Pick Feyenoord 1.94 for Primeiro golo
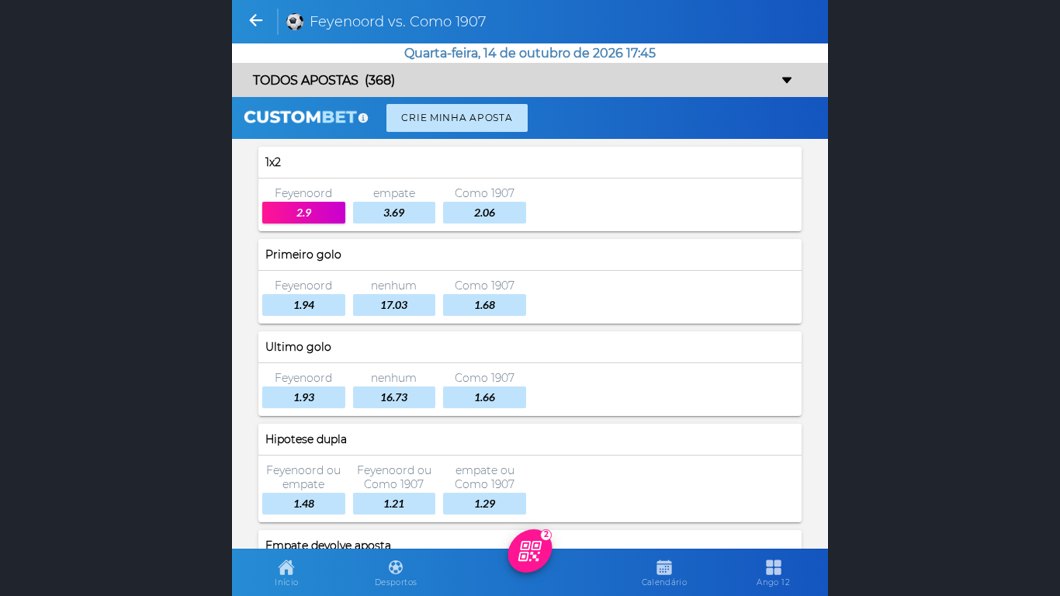 (x=304, y=305)
